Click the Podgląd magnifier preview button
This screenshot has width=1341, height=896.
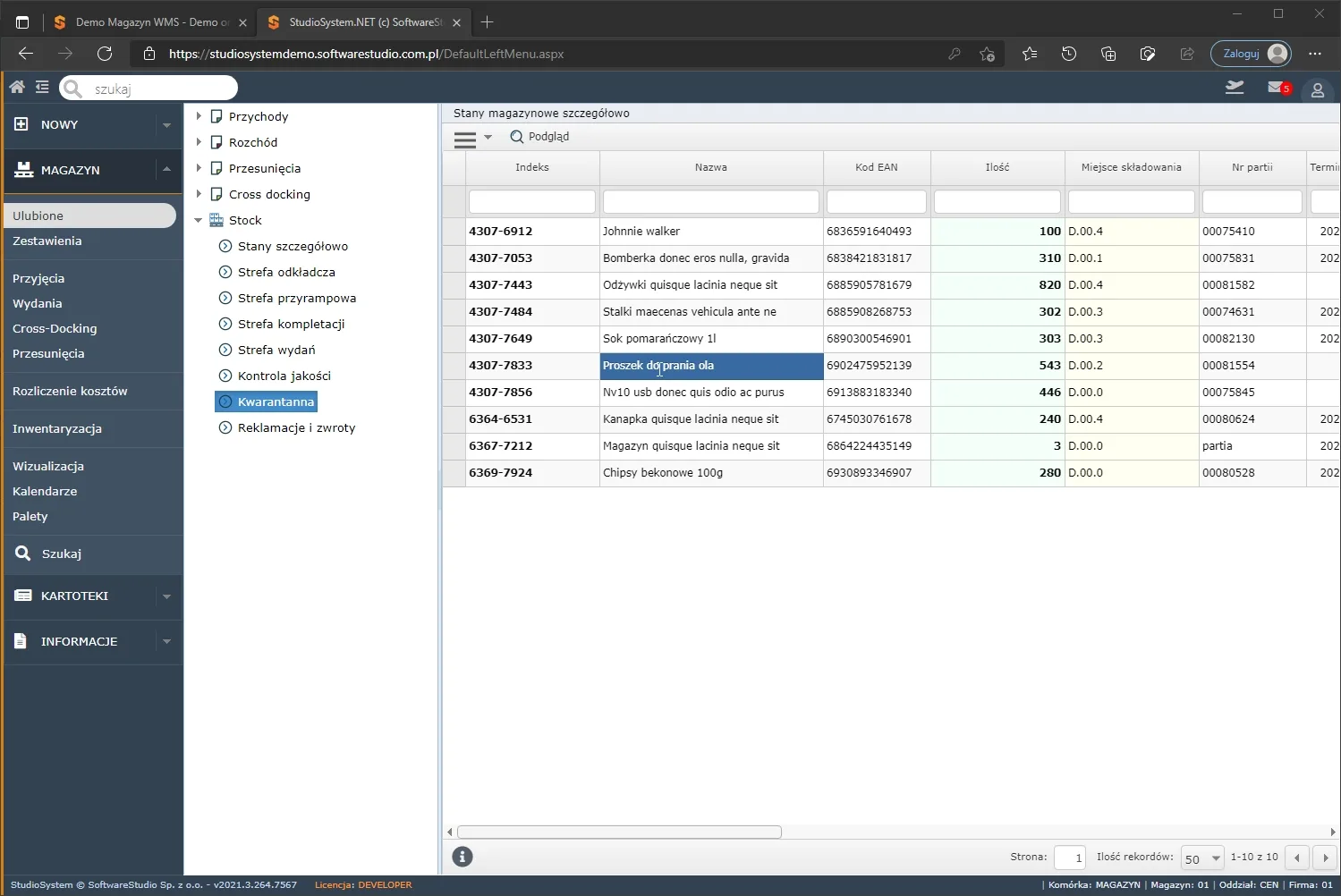click(539, 137)
